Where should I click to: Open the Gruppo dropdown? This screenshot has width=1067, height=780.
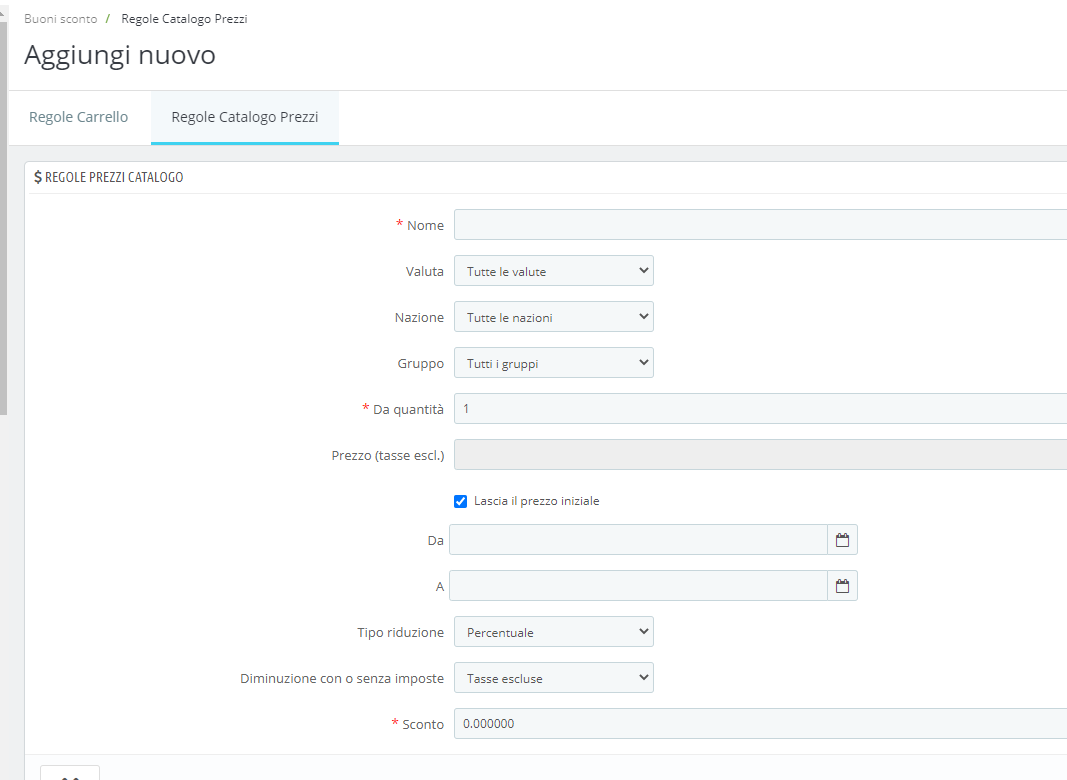554,363
